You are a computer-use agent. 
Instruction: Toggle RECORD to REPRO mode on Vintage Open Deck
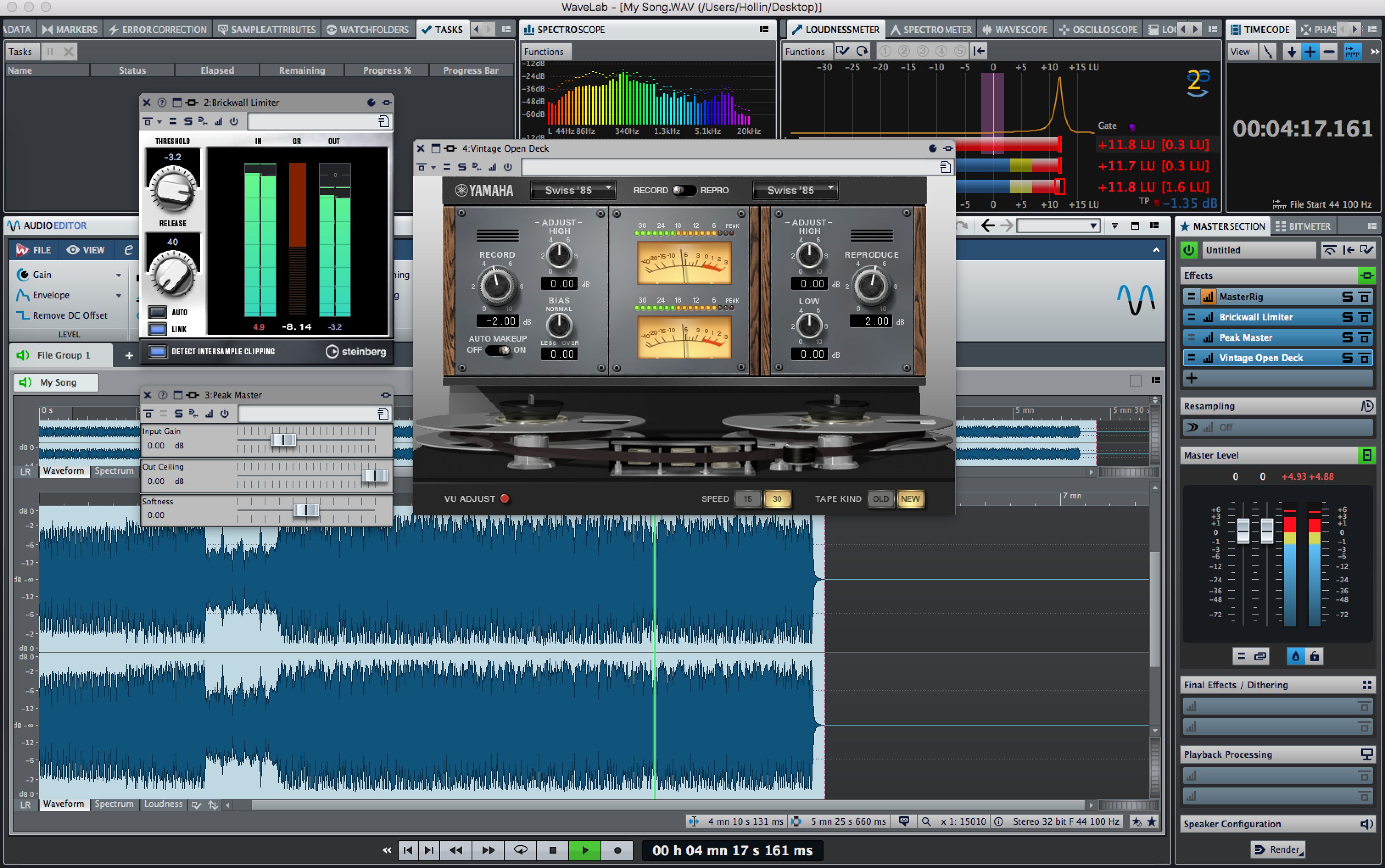tap(685, 190)
